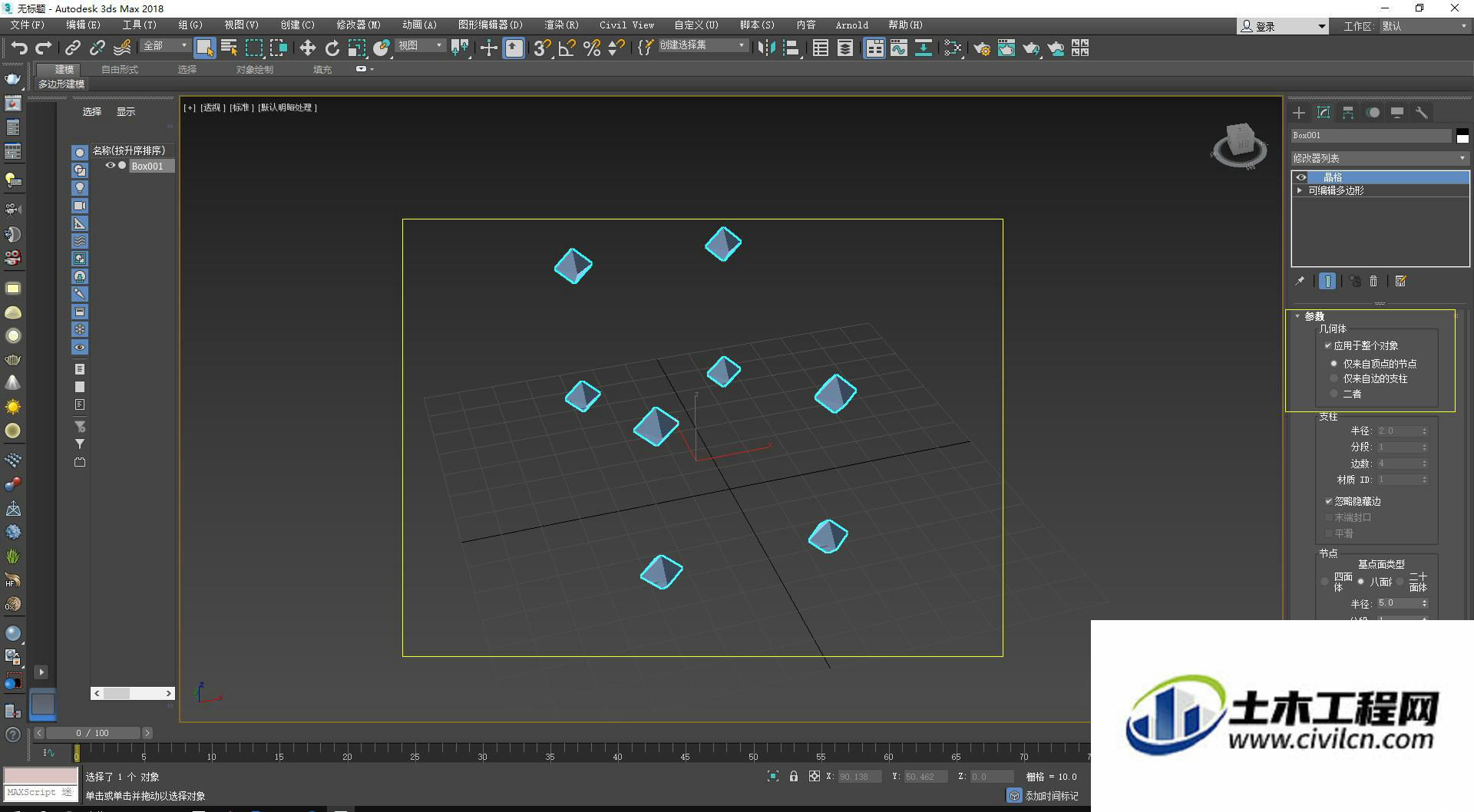
Task: Pick the Rectangular Selection Region tool
Action: tap(253, 48)
